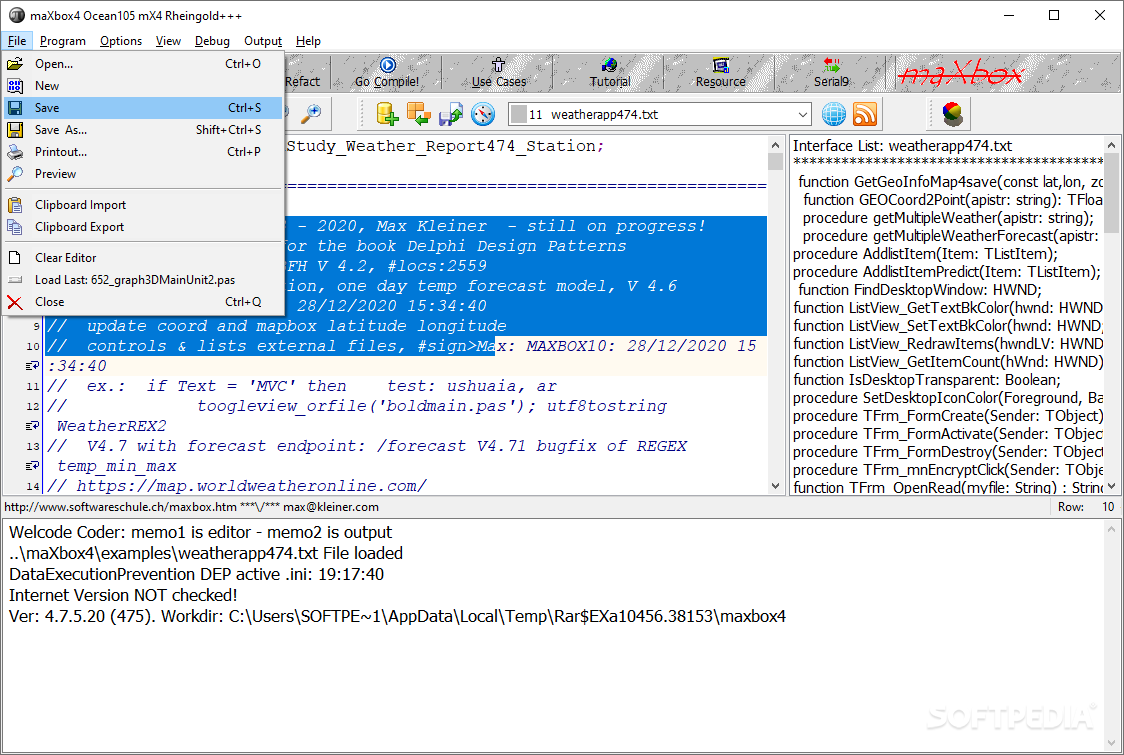This screenshot has height=755, width=1124.
Task: Click 'function IsDesktopTransparent: Boolean;' entry
Action: (x=927, y=380)
